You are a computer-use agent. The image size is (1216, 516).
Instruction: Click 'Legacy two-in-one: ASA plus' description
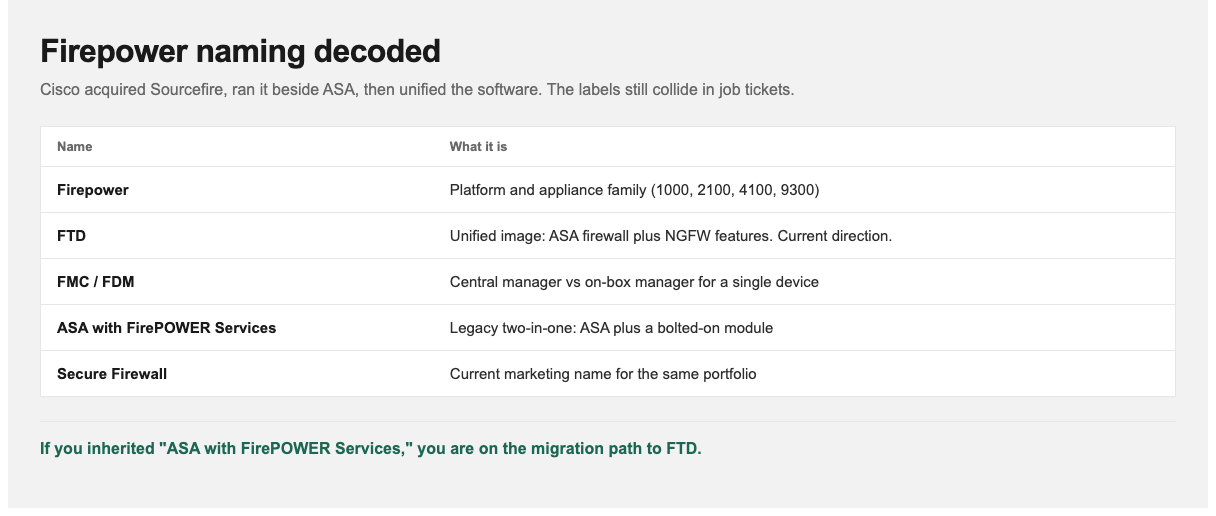pyautogui.click(x=611, y=328)
